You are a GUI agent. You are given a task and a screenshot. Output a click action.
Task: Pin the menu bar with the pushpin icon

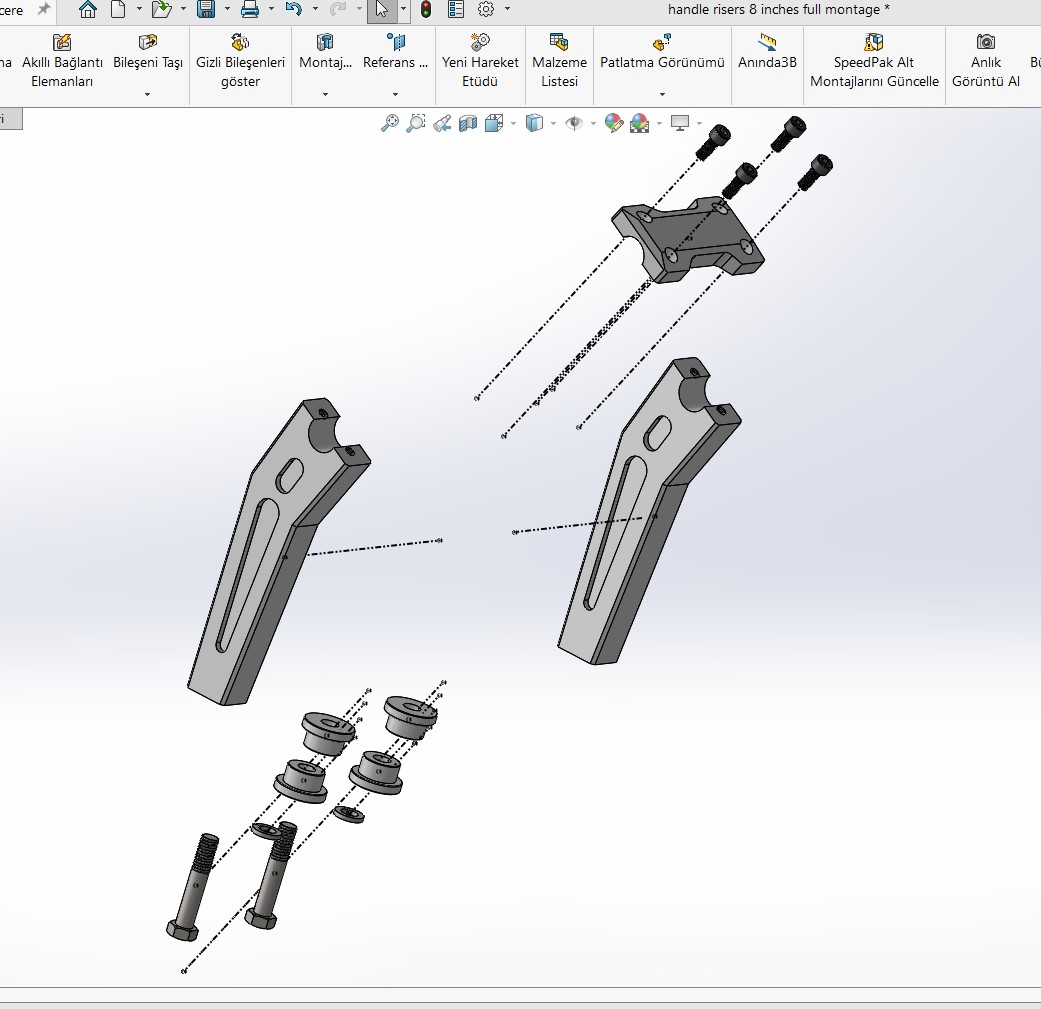44,9
